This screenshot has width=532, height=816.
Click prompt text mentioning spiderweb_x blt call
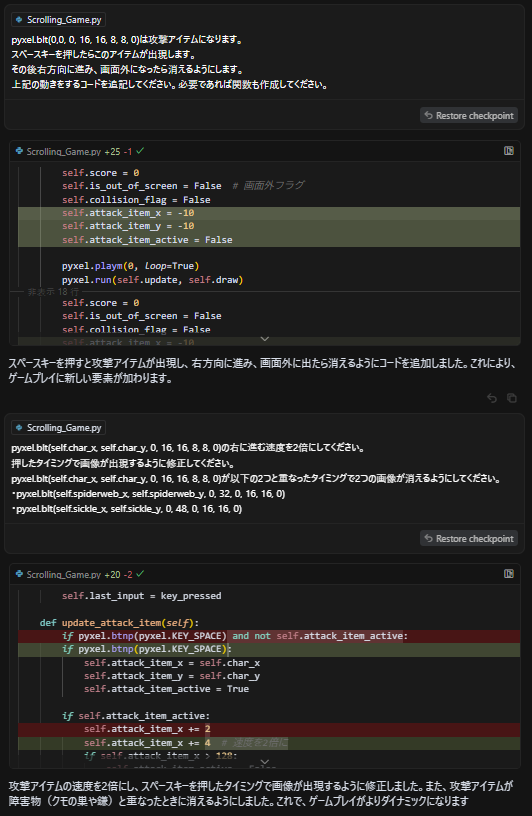pos(148,493)
